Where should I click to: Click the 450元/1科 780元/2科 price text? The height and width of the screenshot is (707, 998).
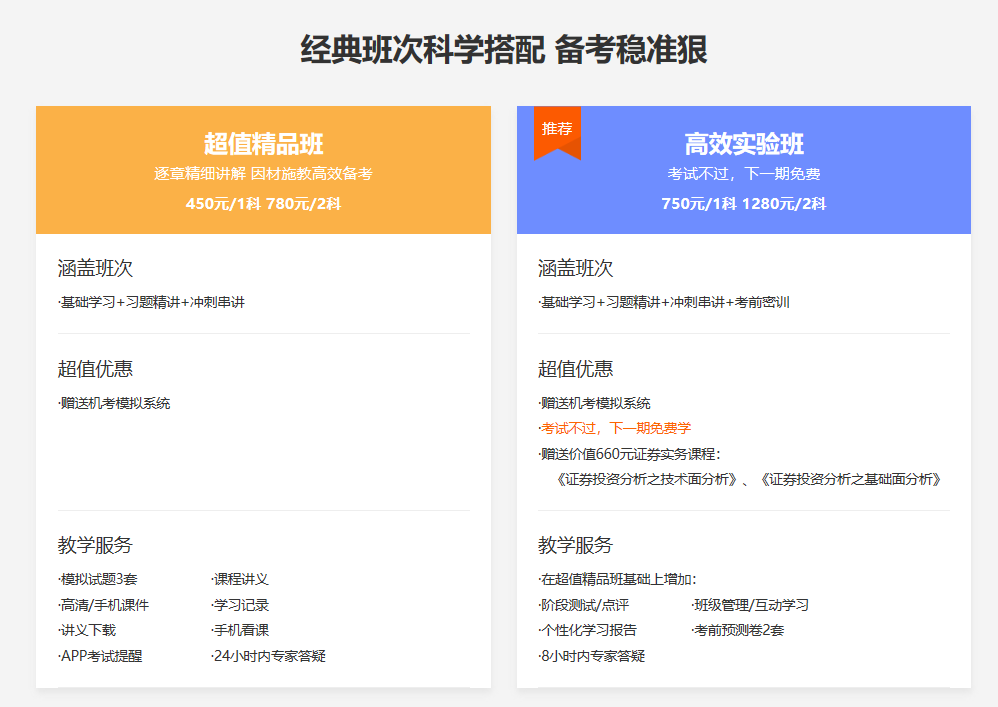(x=263, y=204)
